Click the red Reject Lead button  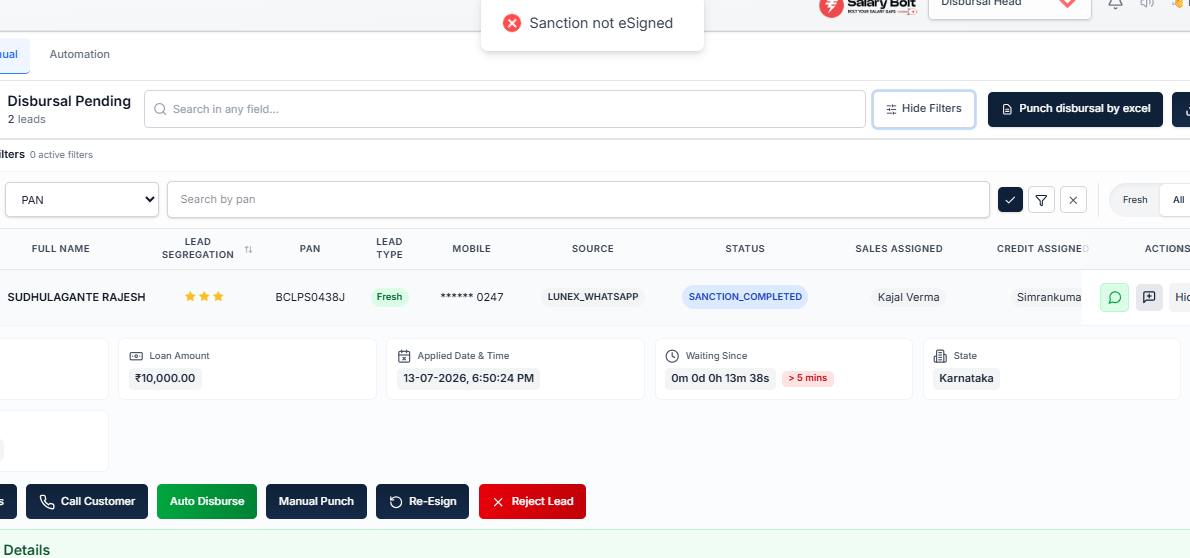(532, 501)
